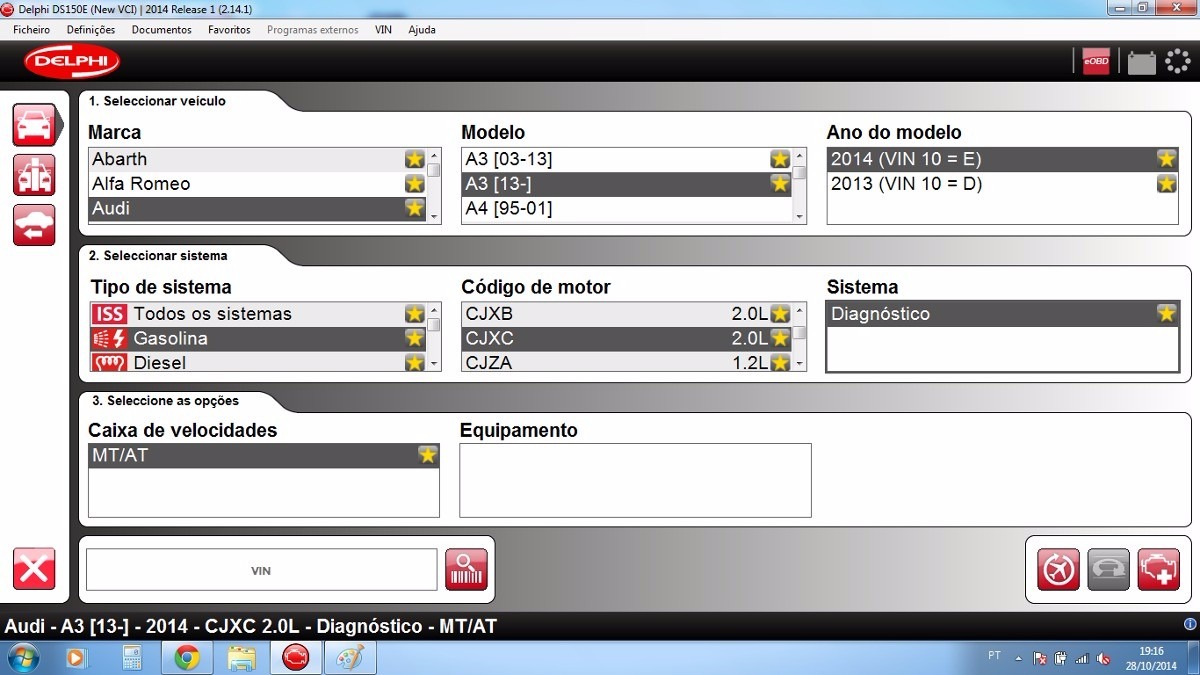Select MT/AT gearbox option
The height and width of the screenshot is (675, 1200).
(264, 455)
